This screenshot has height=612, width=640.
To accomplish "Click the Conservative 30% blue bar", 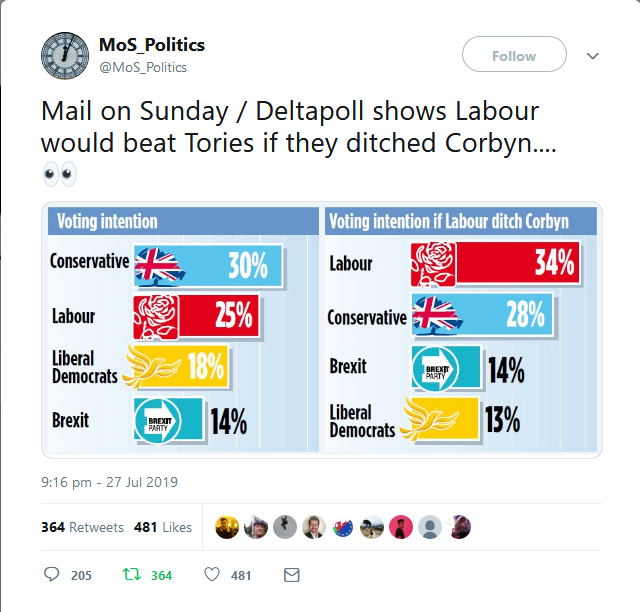I will (x=208, y=264).
